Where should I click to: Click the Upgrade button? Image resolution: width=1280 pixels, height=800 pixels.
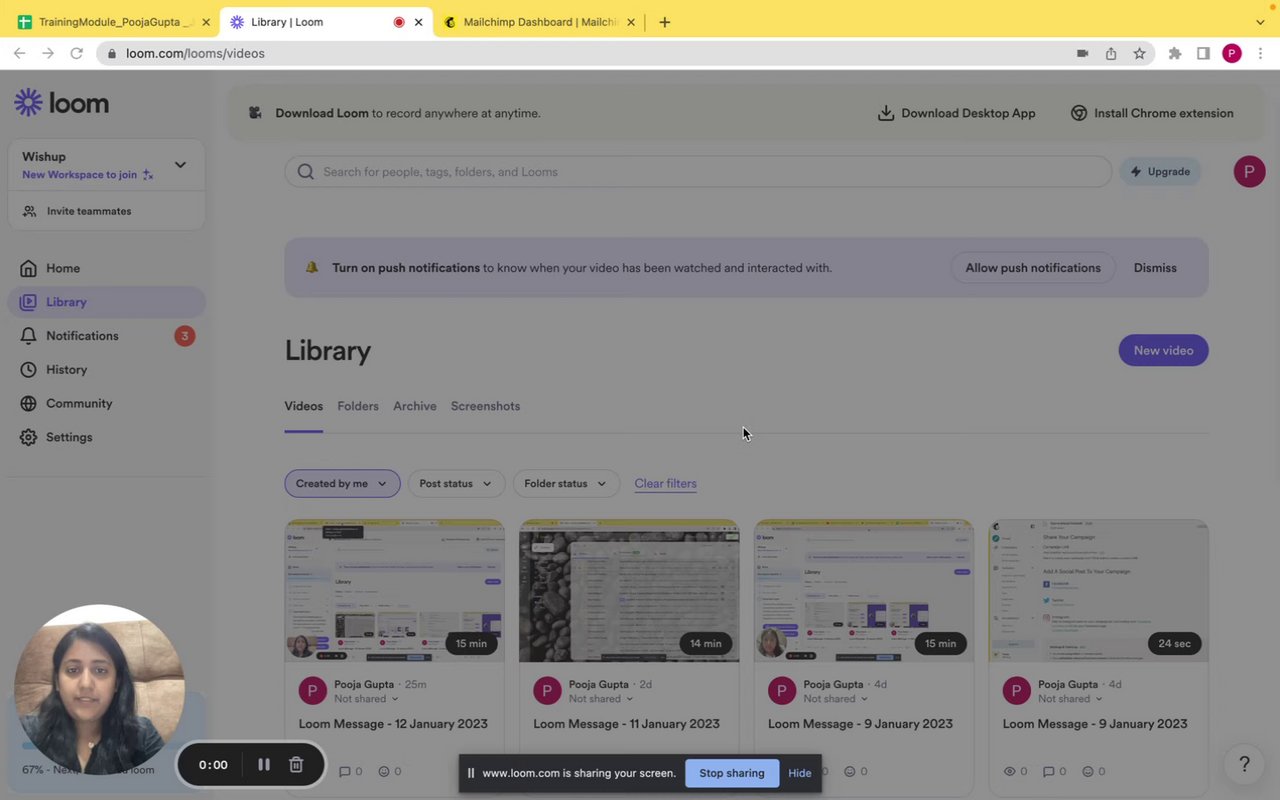pos(1160,171)
